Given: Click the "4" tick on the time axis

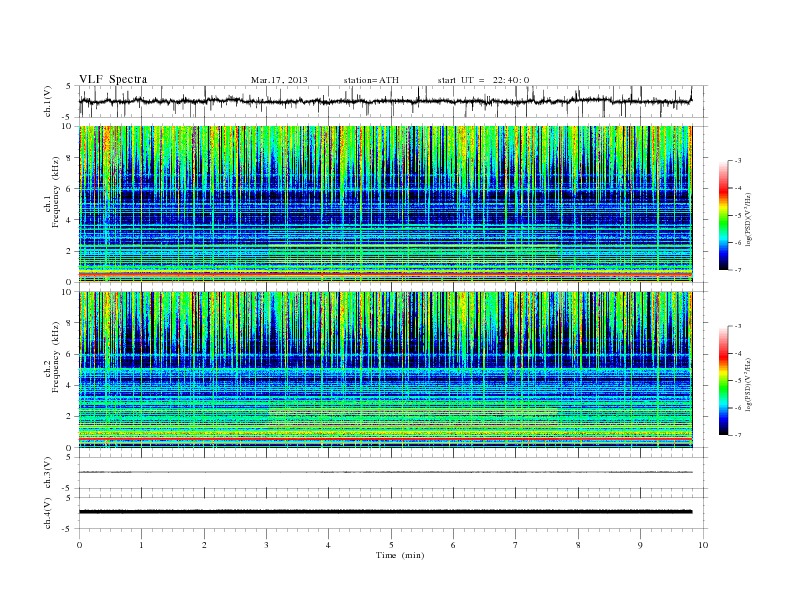Looking at the screenshot, I should (328, 545).
